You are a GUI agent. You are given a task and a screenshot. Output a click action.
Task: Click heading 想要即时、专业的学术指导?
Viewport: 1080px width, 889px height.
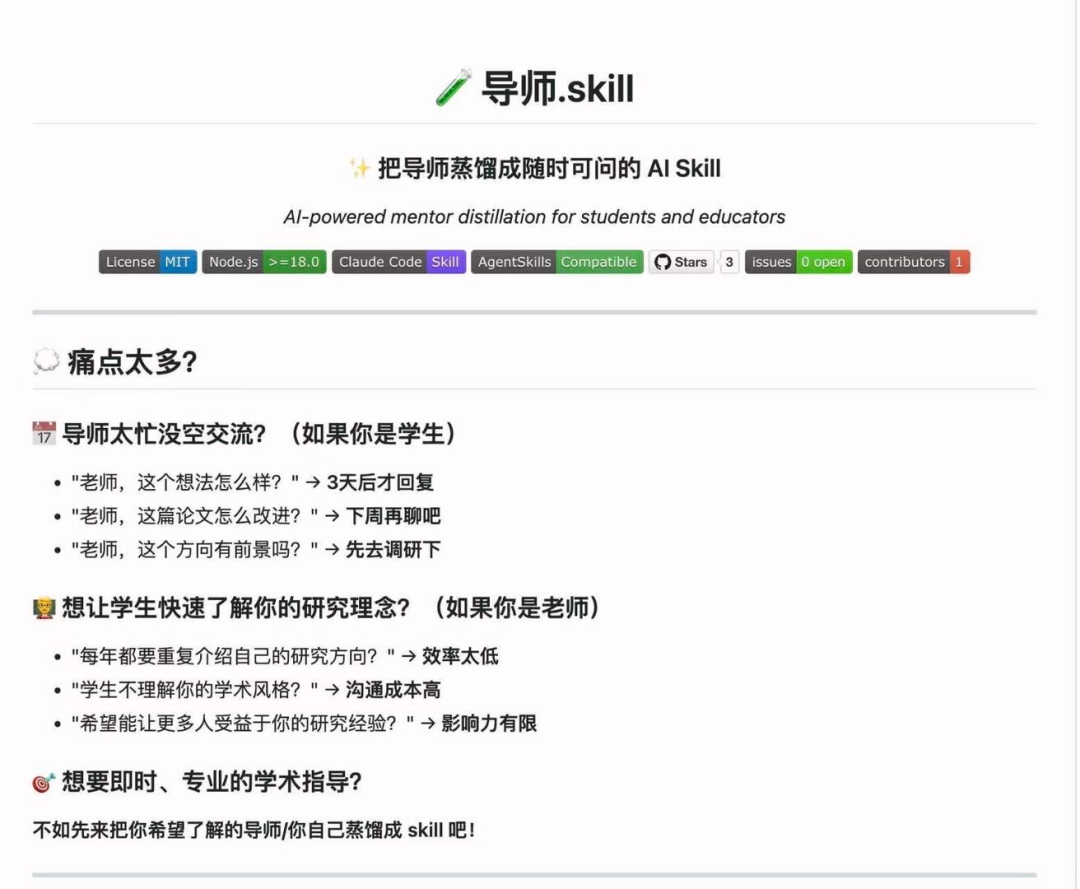[212, 782]
